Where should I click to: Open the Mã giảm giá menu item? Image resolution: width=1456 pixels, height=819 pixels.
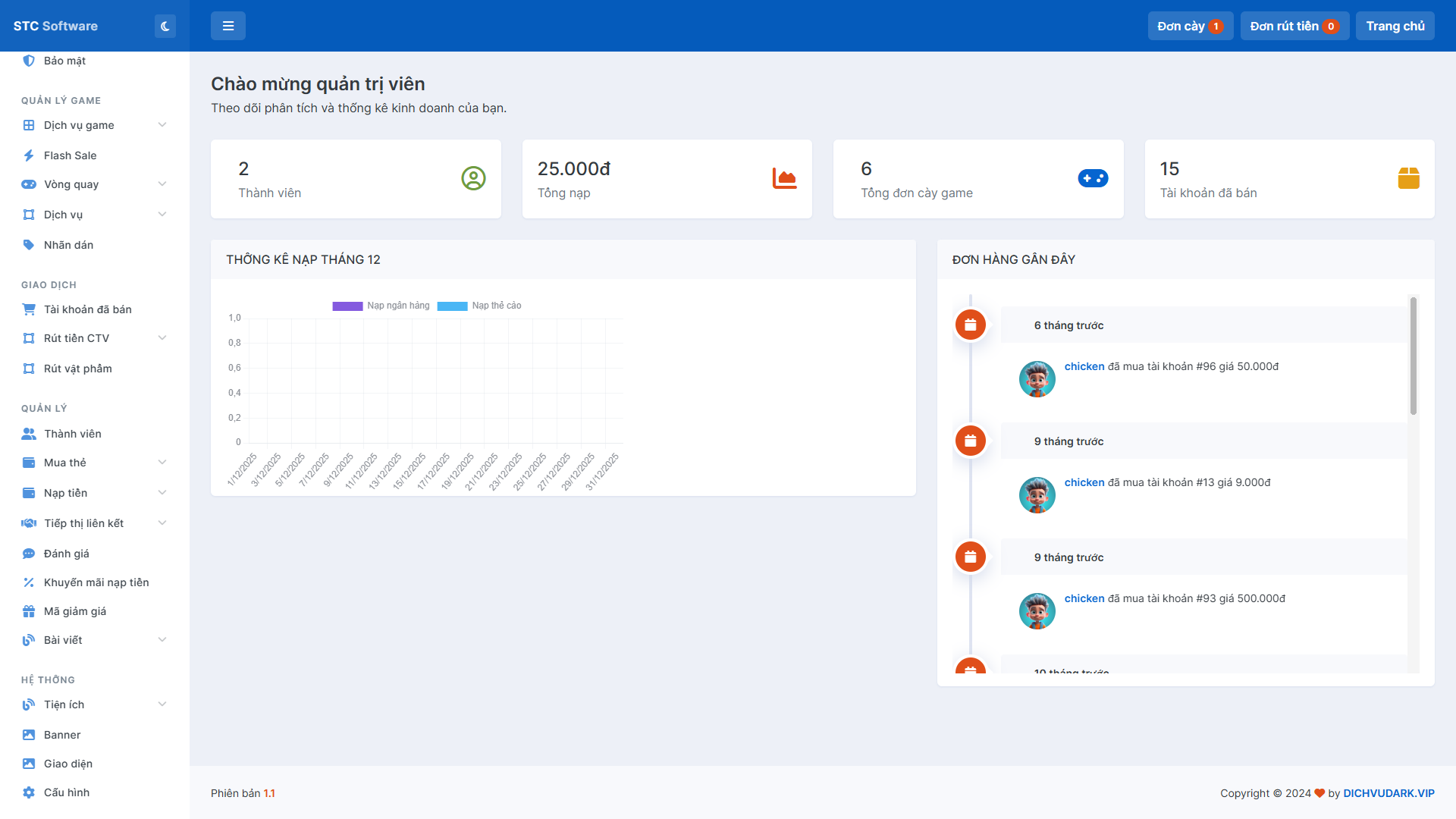click(74, 611)
